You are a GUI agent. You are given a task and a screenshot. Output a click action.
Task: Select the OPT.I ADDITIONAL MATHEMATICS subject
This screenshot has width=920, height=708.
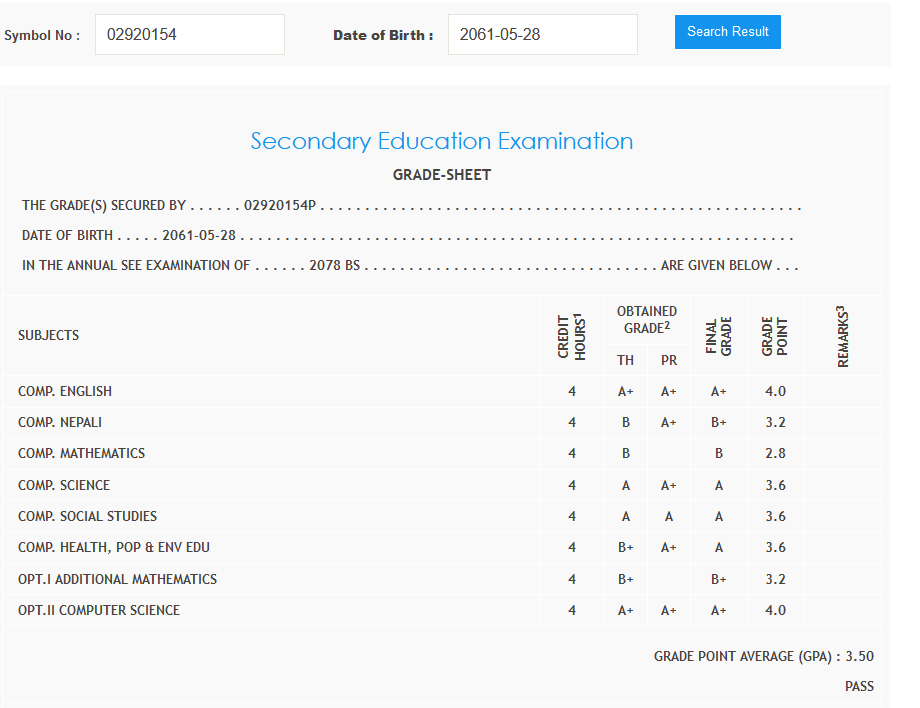(x=117, y=579)
